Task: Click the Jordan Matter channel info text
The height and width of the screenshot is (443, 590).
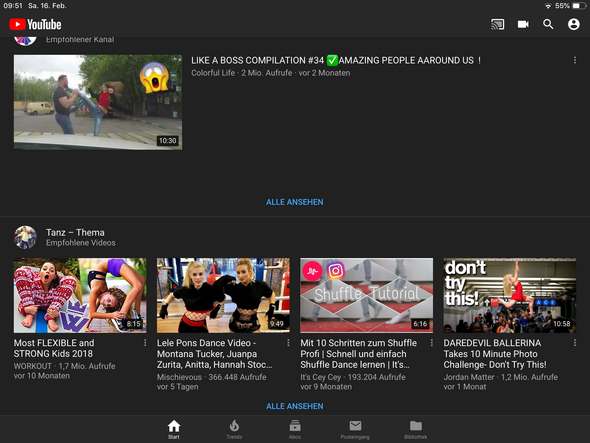Action: click(x=500, y=382)
